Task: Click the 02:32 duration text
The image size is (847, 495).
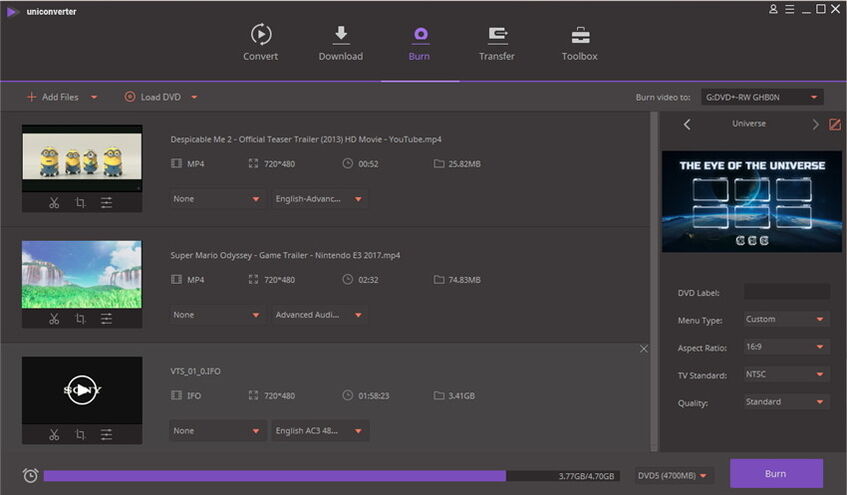Action: click(368, 280)
